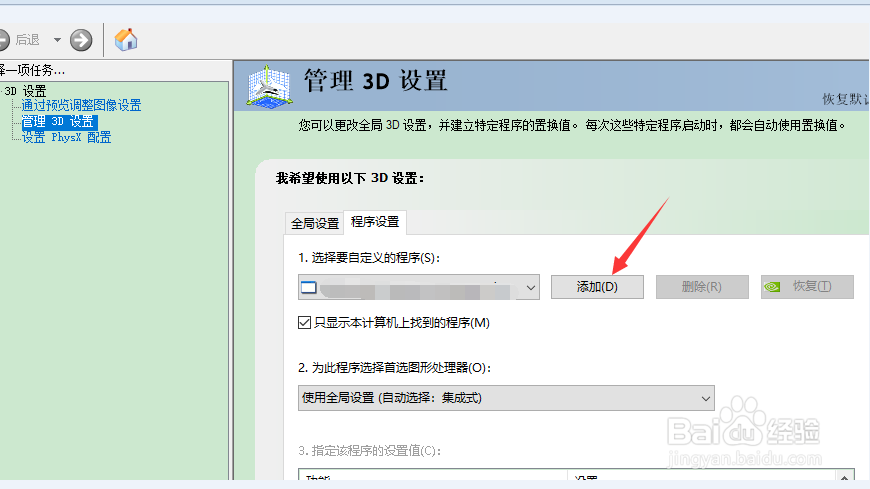Screen dimensions: 870x489
Task: Switch to the 程序设置 tab
Action: pyautogui.click(x=375, y=222)
